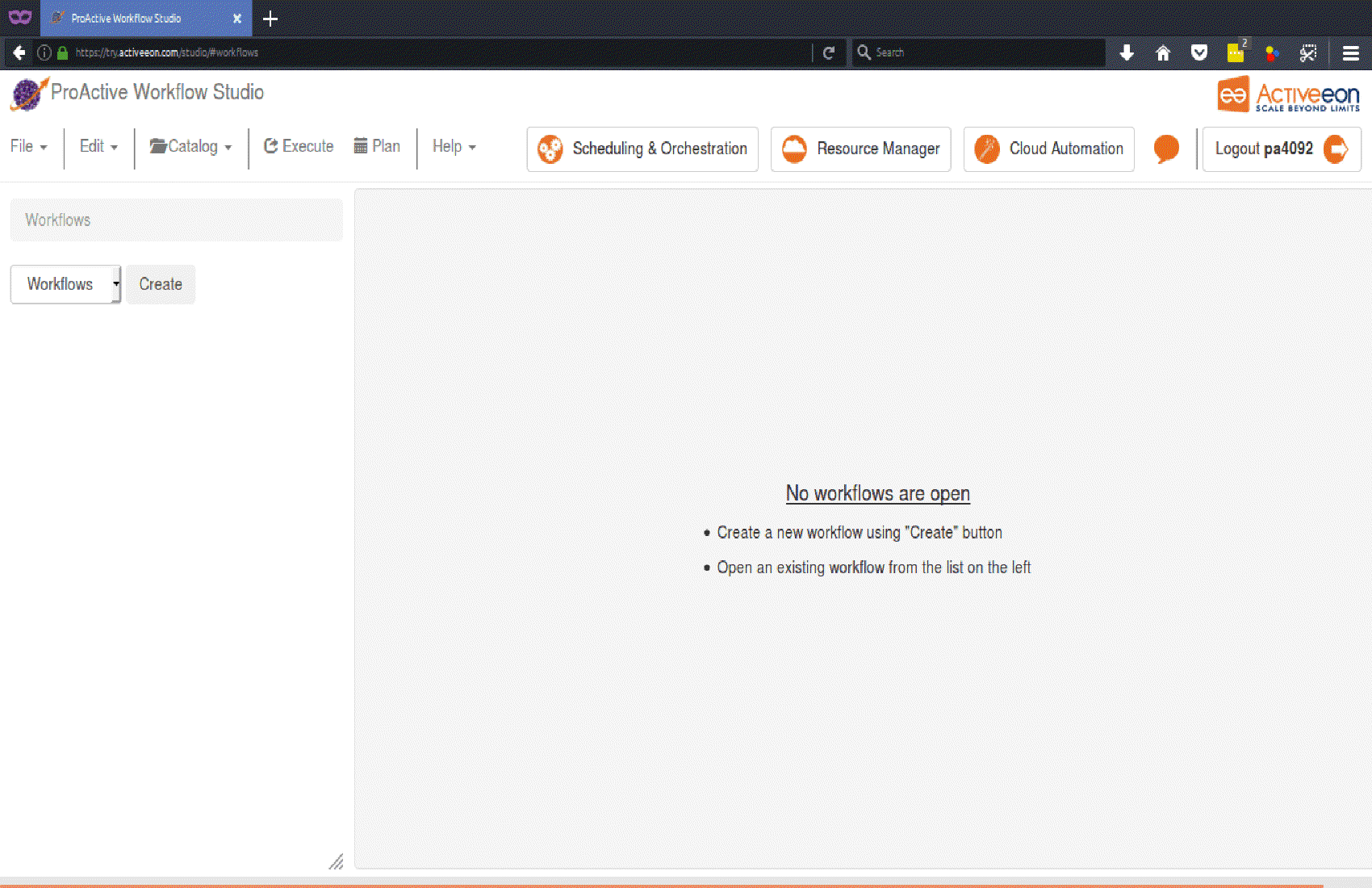Image resolution: width=1372 pixels, height=888 pixels.
Task: Create a new workflow with Create button
Action: 161,284
